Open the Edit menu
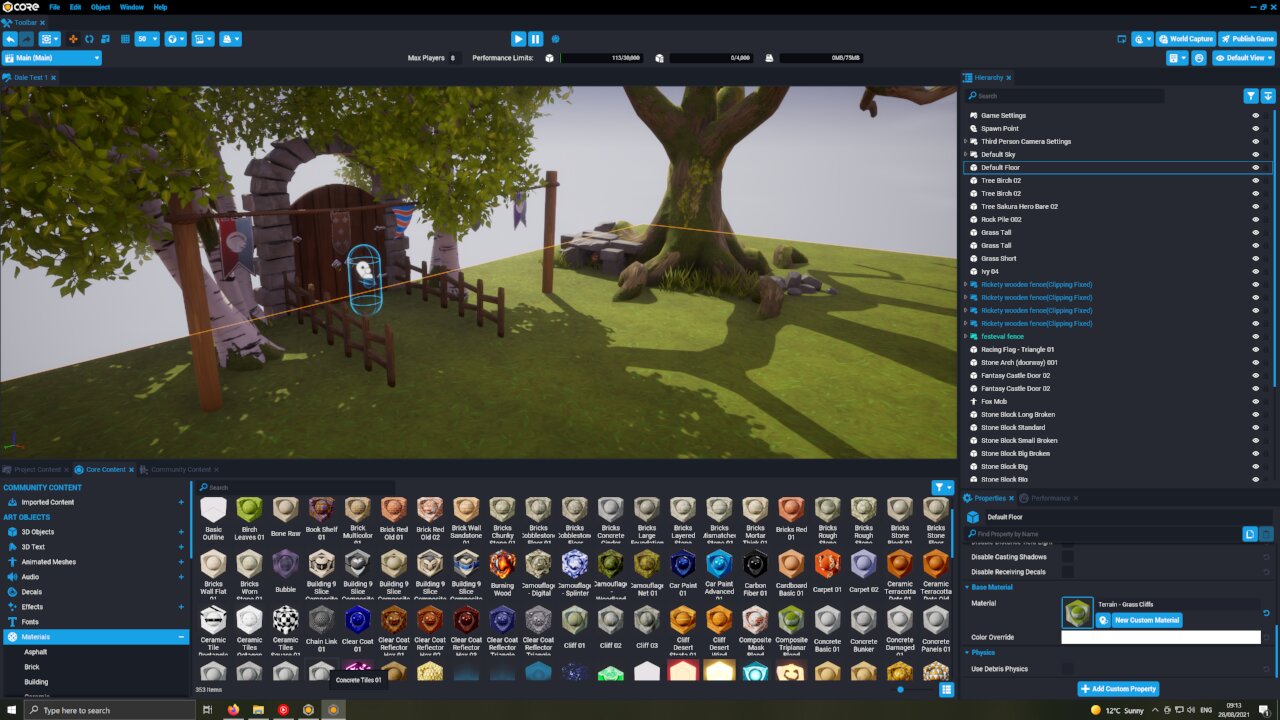Viewport: 1280px width, 720px height. 75,7
